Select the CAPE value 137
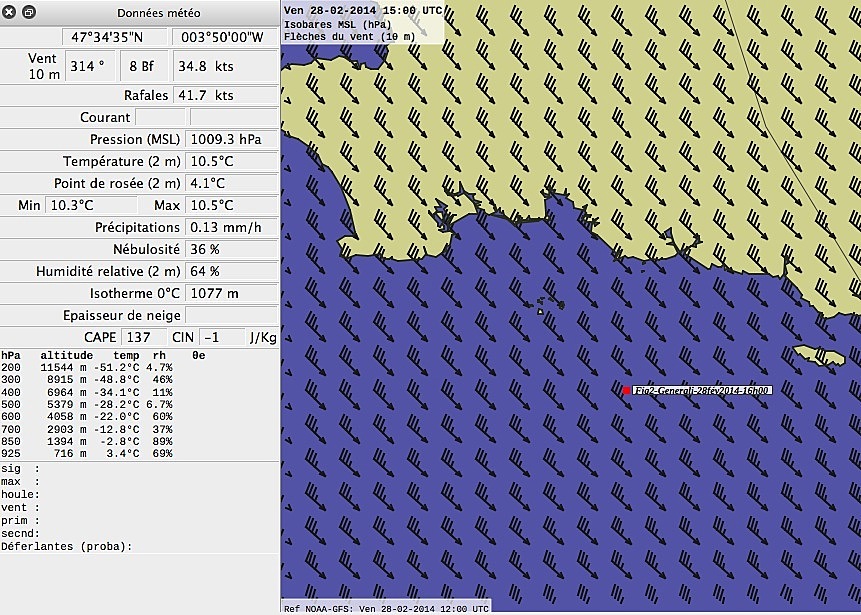This screenshot has height=615, width=861. [142, 337]
